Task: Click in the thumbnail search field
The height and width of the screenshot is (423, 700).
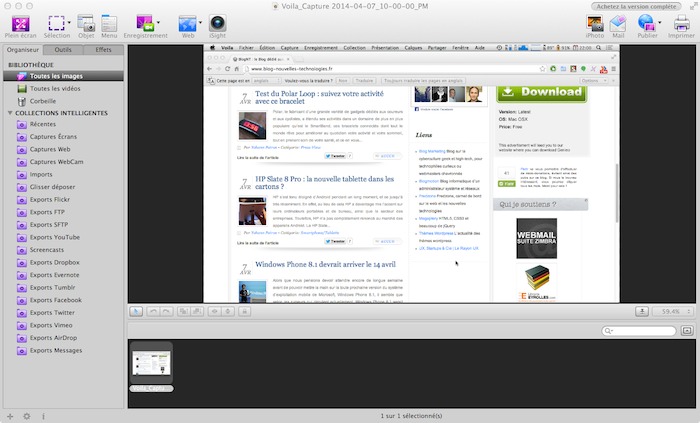Action: tap(639, 331)
